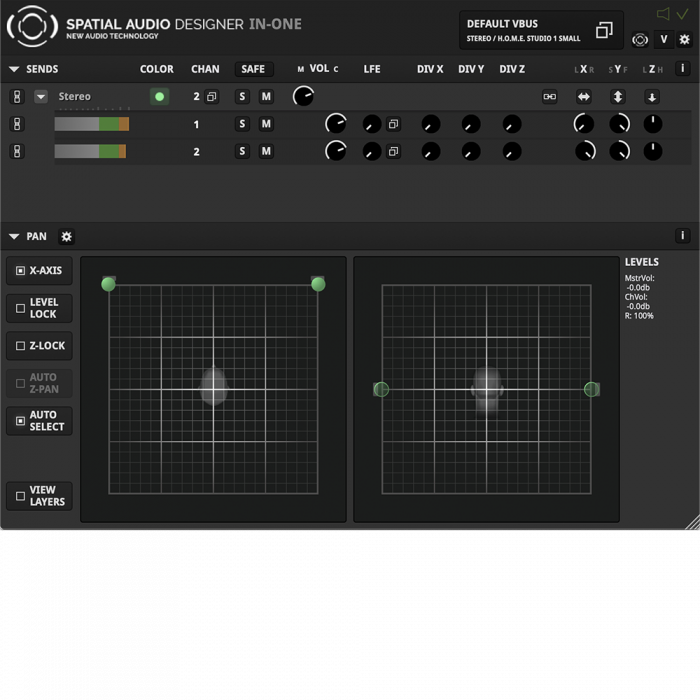Click the R: 100% level readout
The width and height of the screenshot is (700, 700).
click(x=639, y=316)
